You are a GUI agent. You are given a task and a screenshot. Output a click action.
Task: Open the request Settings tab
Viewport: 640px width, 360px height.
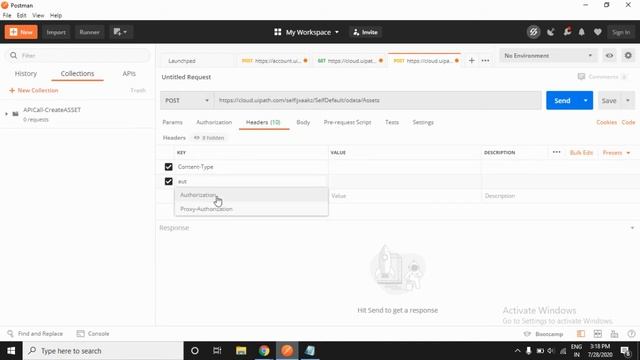pos(423,122)
